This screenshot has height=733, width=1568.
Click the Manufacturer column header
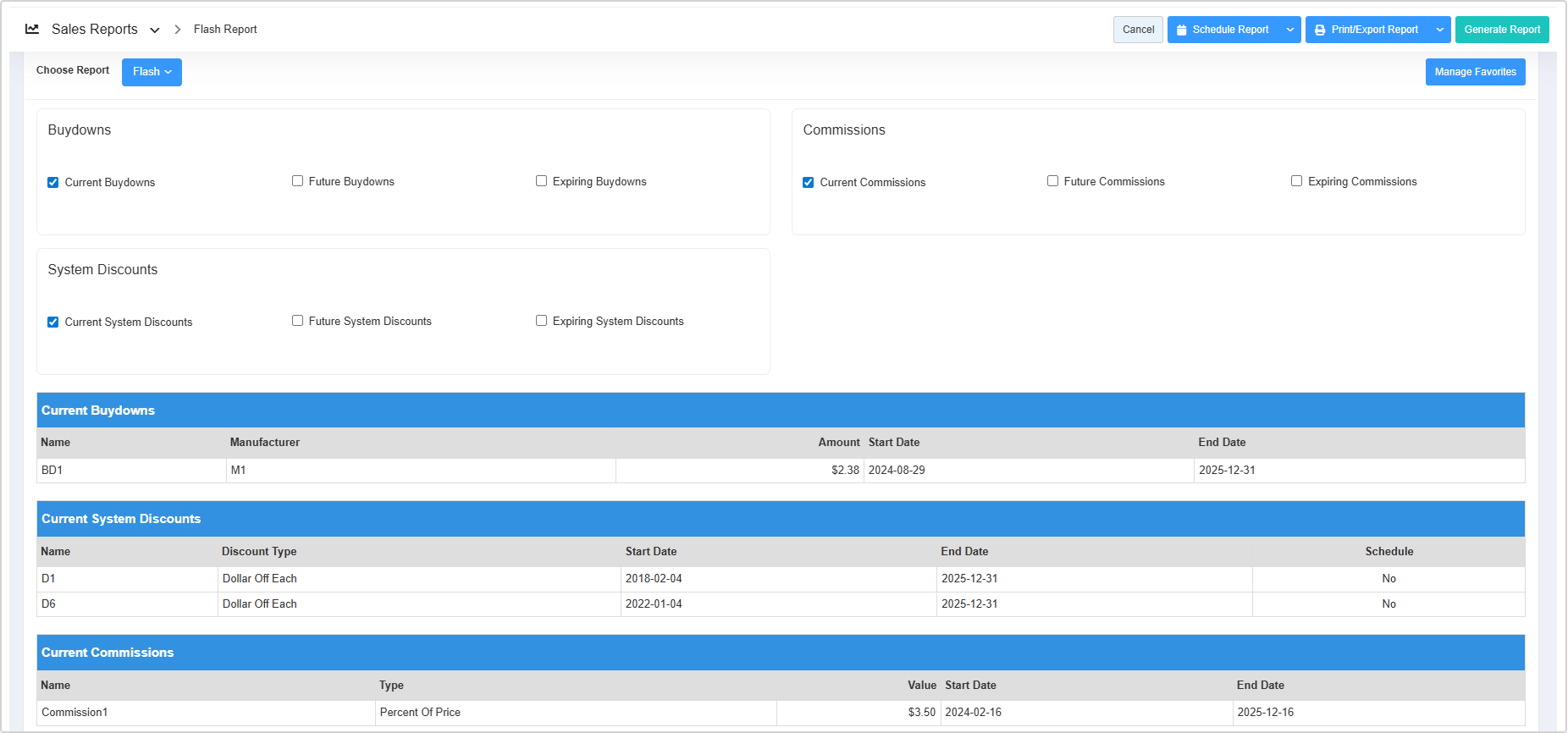[x=265, y=443]
